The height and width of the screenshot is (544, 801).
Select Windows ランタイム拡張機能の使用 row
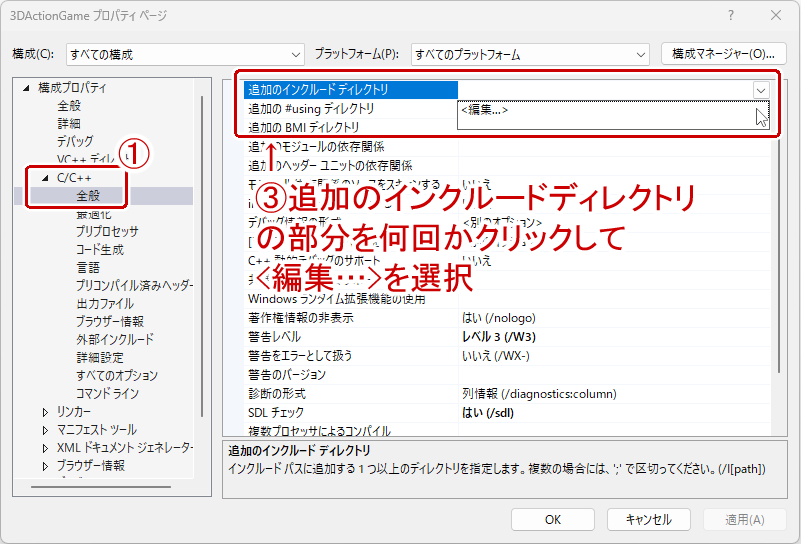click(x=507, y=299)
